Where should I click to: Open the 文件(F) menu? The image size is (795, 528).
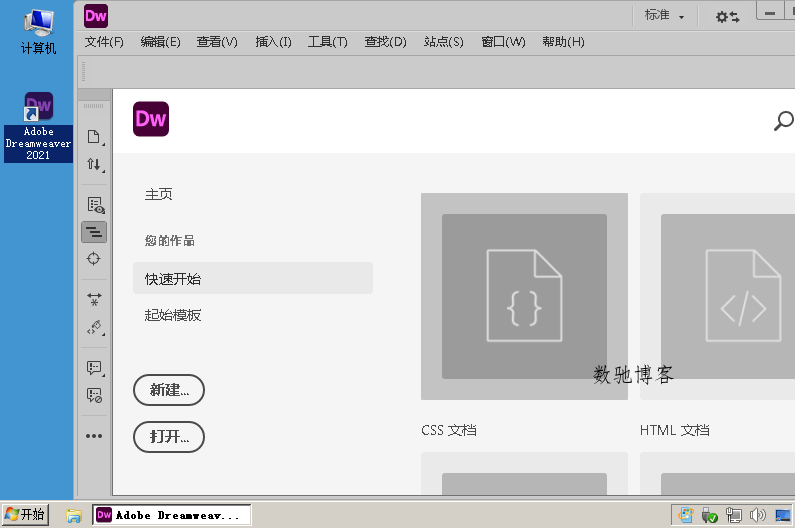[104, 42]
